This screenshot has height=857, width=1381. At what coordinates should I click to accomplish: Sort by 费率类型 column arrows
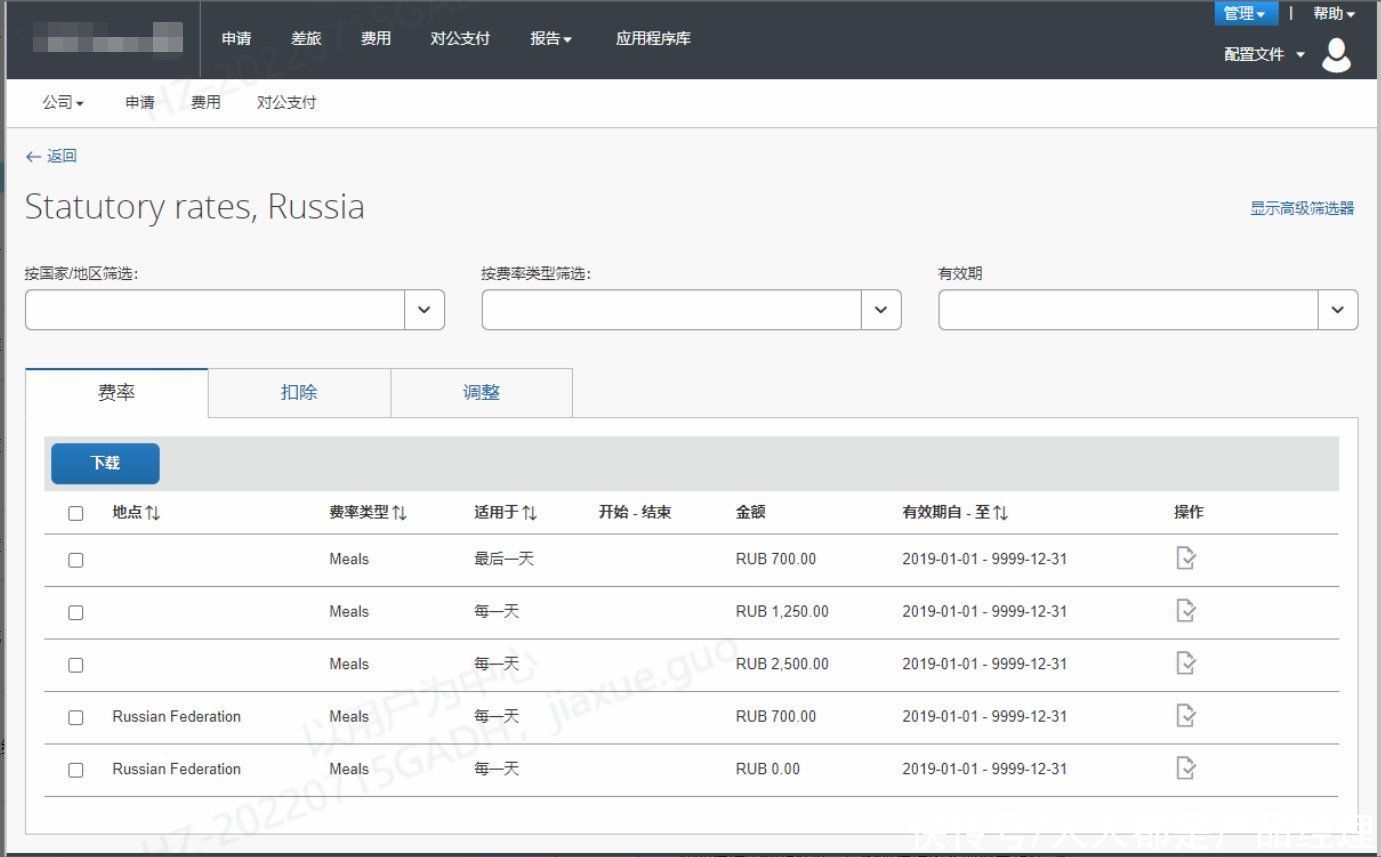[400, 513]
